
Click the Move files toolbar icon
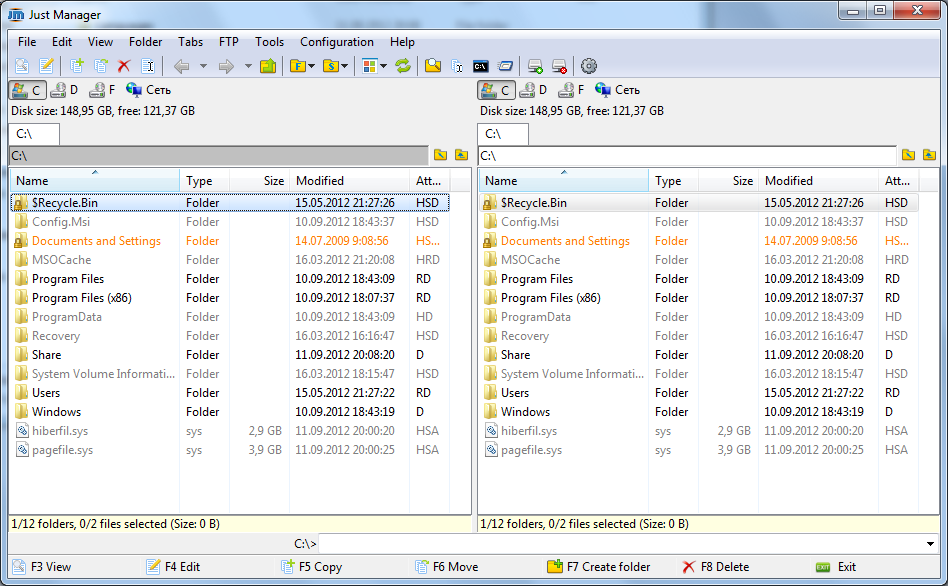[101, 65]
